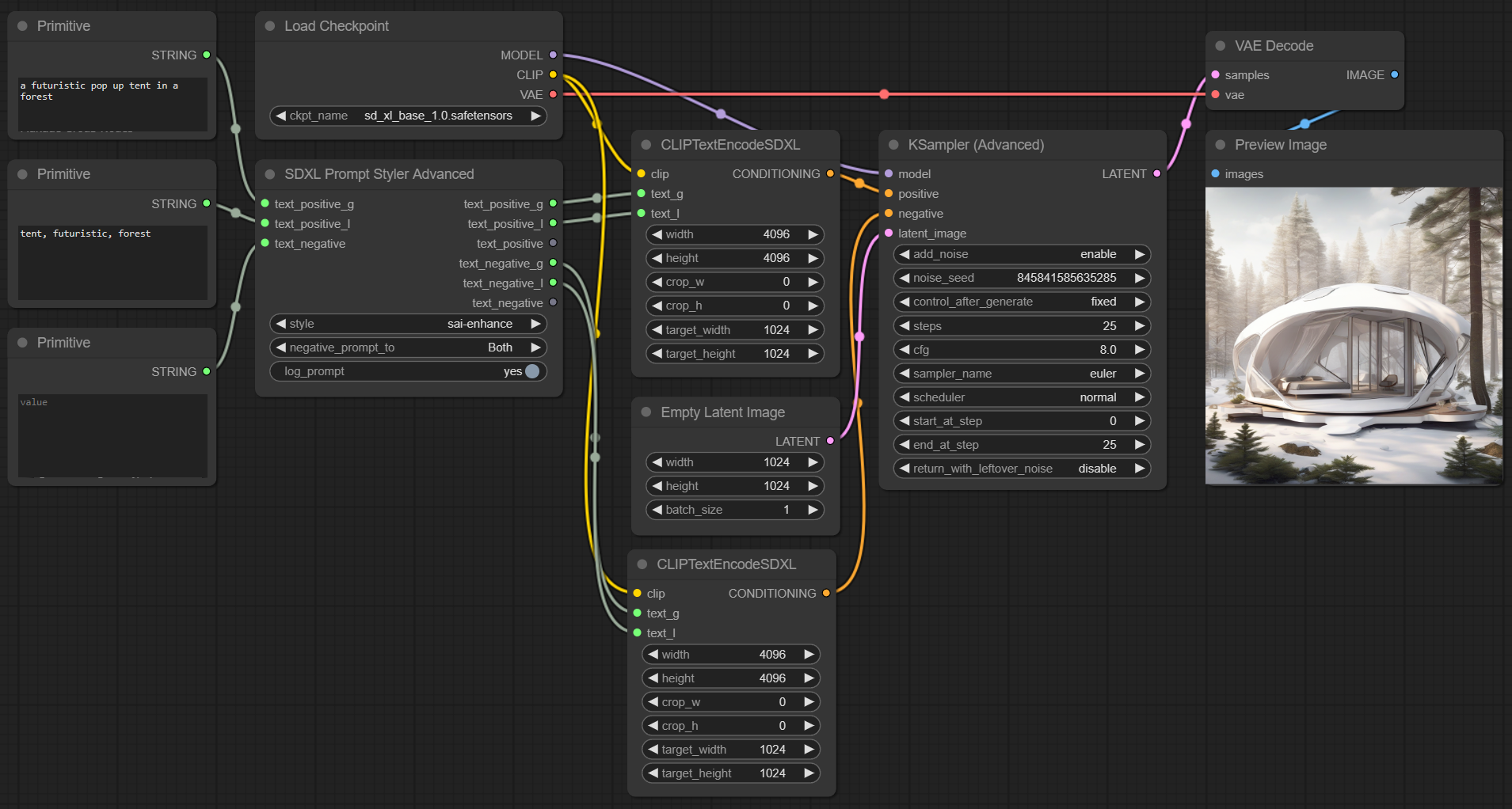Click the LATENT output port on Empty Latent Image
The image size is (1512, 809).
tap(830, 441)
